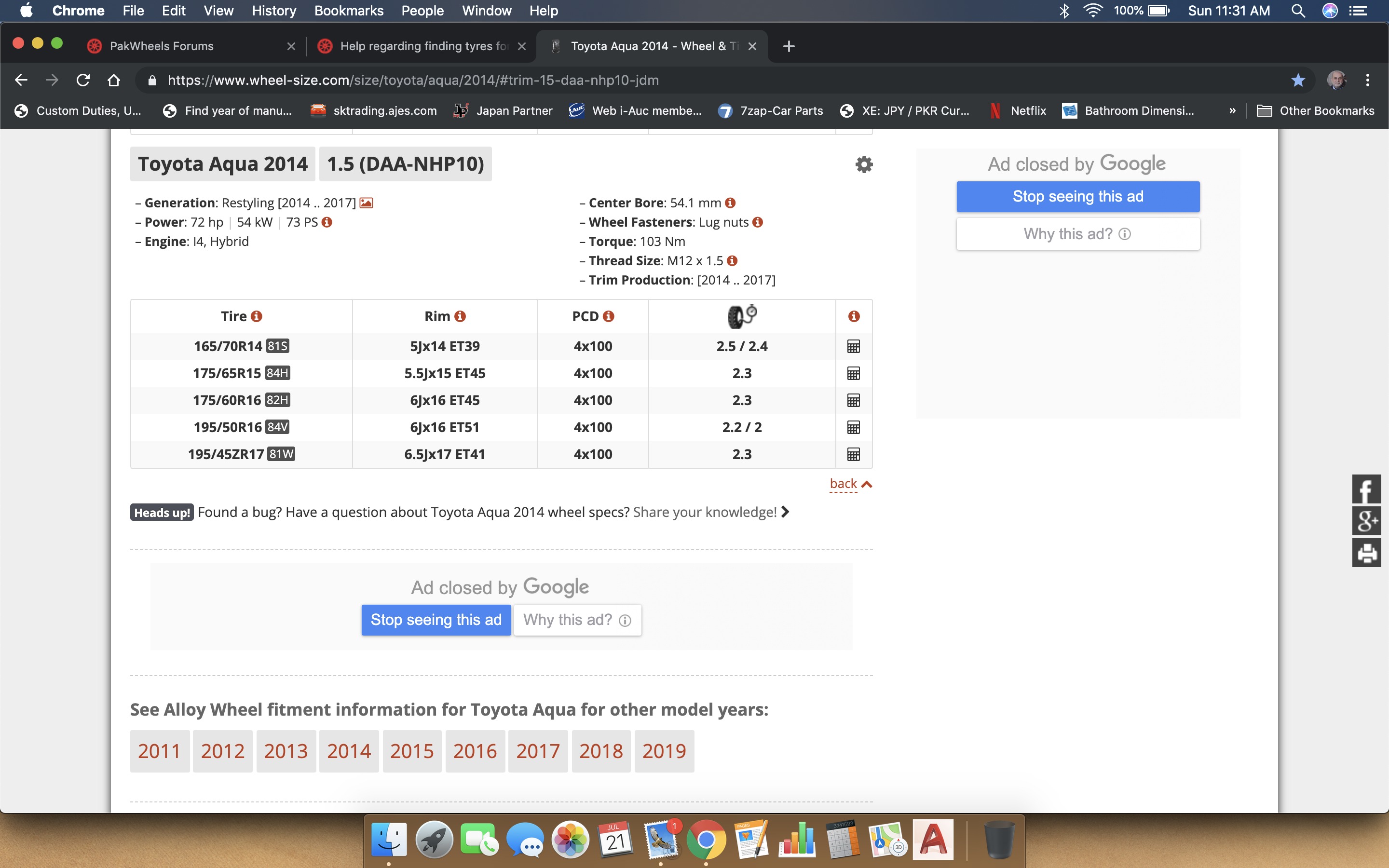Image resolution: width=1389 pixels, height=868 pixels.
Task: Share page via Facebook icon
Action: [1366, 489]
